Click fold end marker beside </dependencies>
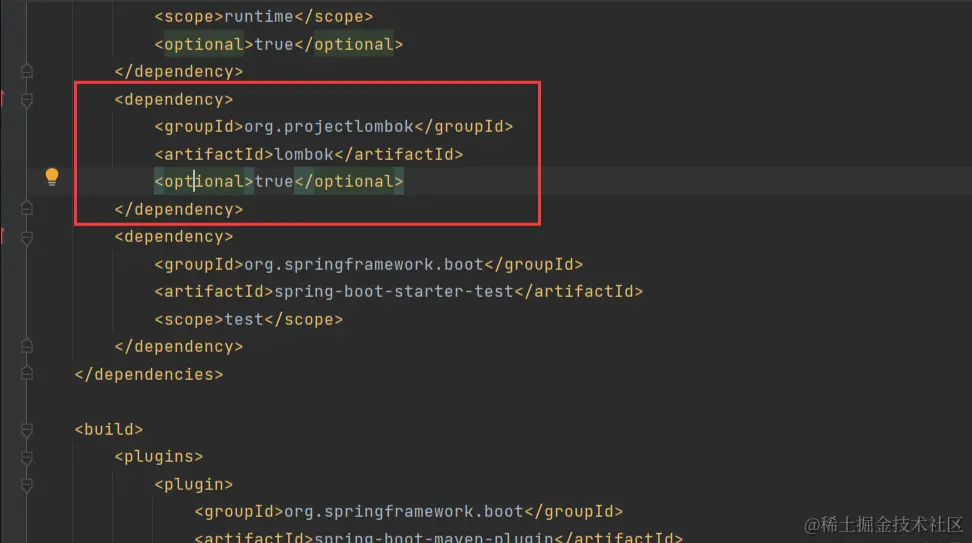This screenshot has width=972, height=543. [27, 373]
